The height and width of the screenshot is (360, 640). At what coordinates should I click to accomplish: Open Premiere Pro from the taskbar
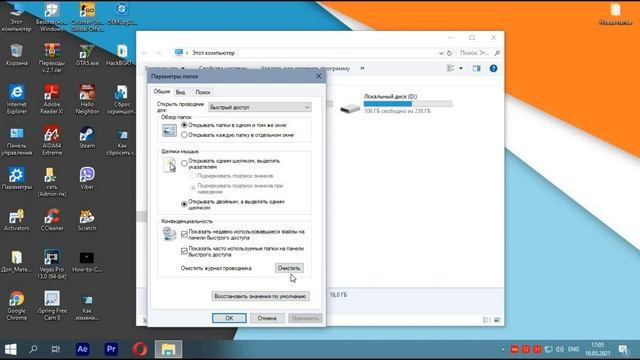[x=111, y=349]
